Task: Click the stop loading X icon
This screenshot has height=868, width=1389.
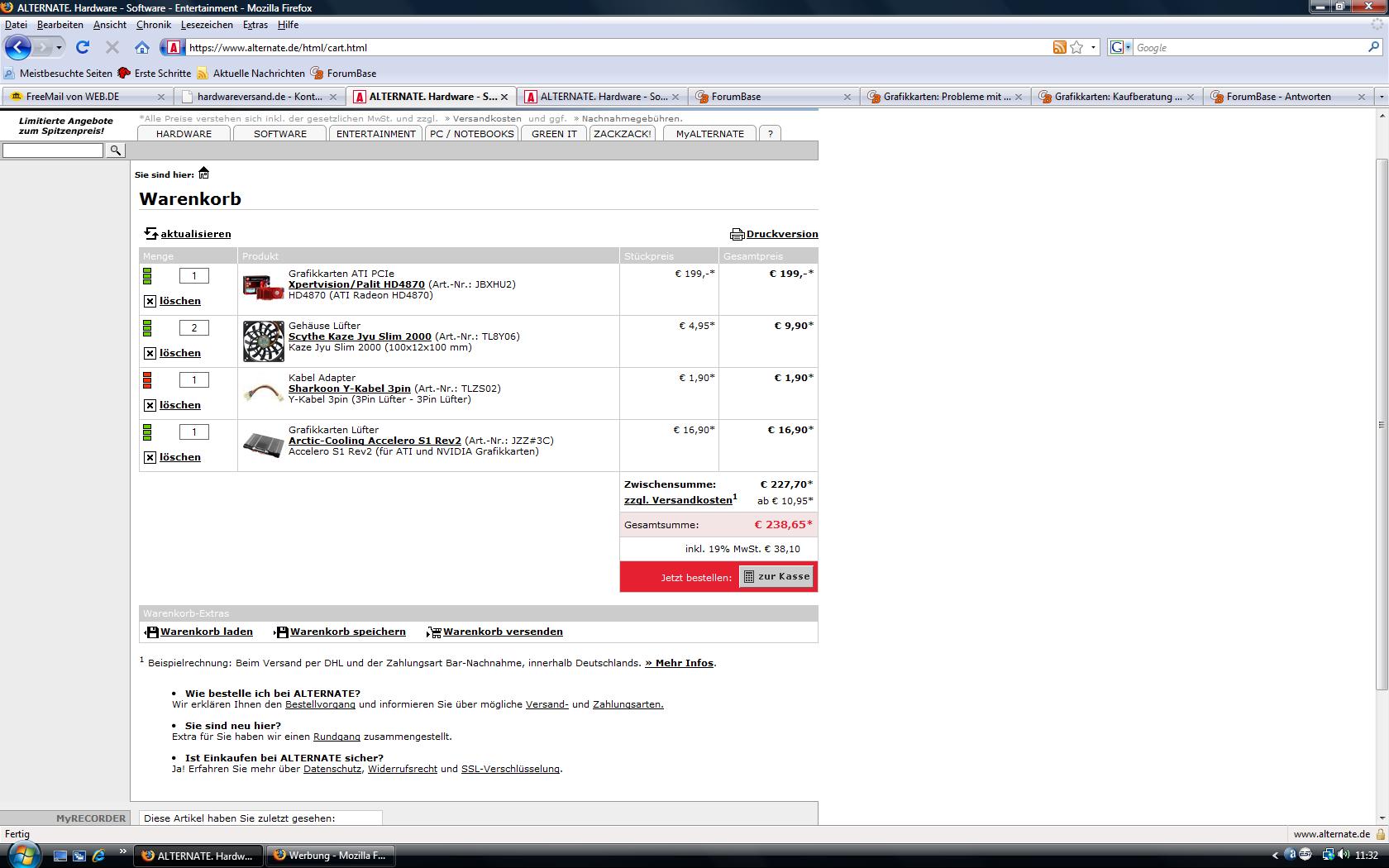Action: 112,47
